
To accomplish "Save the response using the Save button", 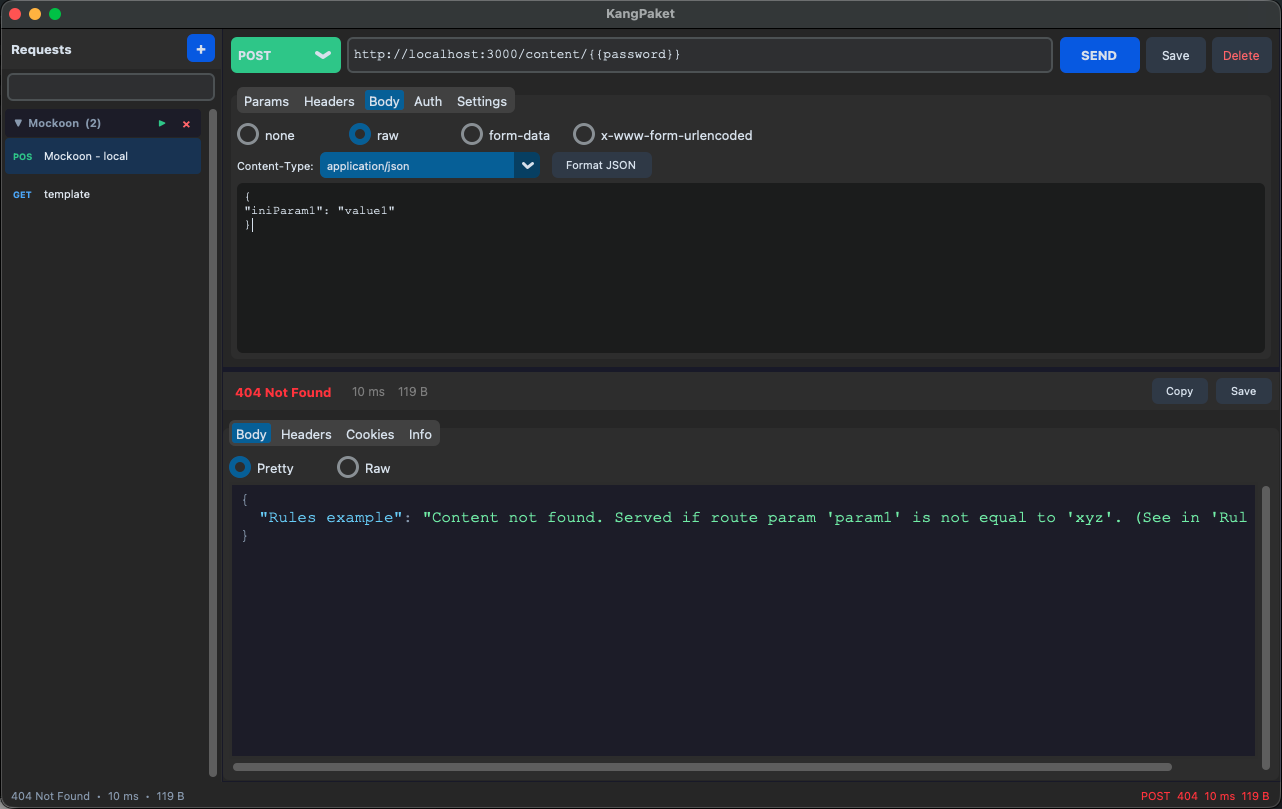I will [1243, 391].
